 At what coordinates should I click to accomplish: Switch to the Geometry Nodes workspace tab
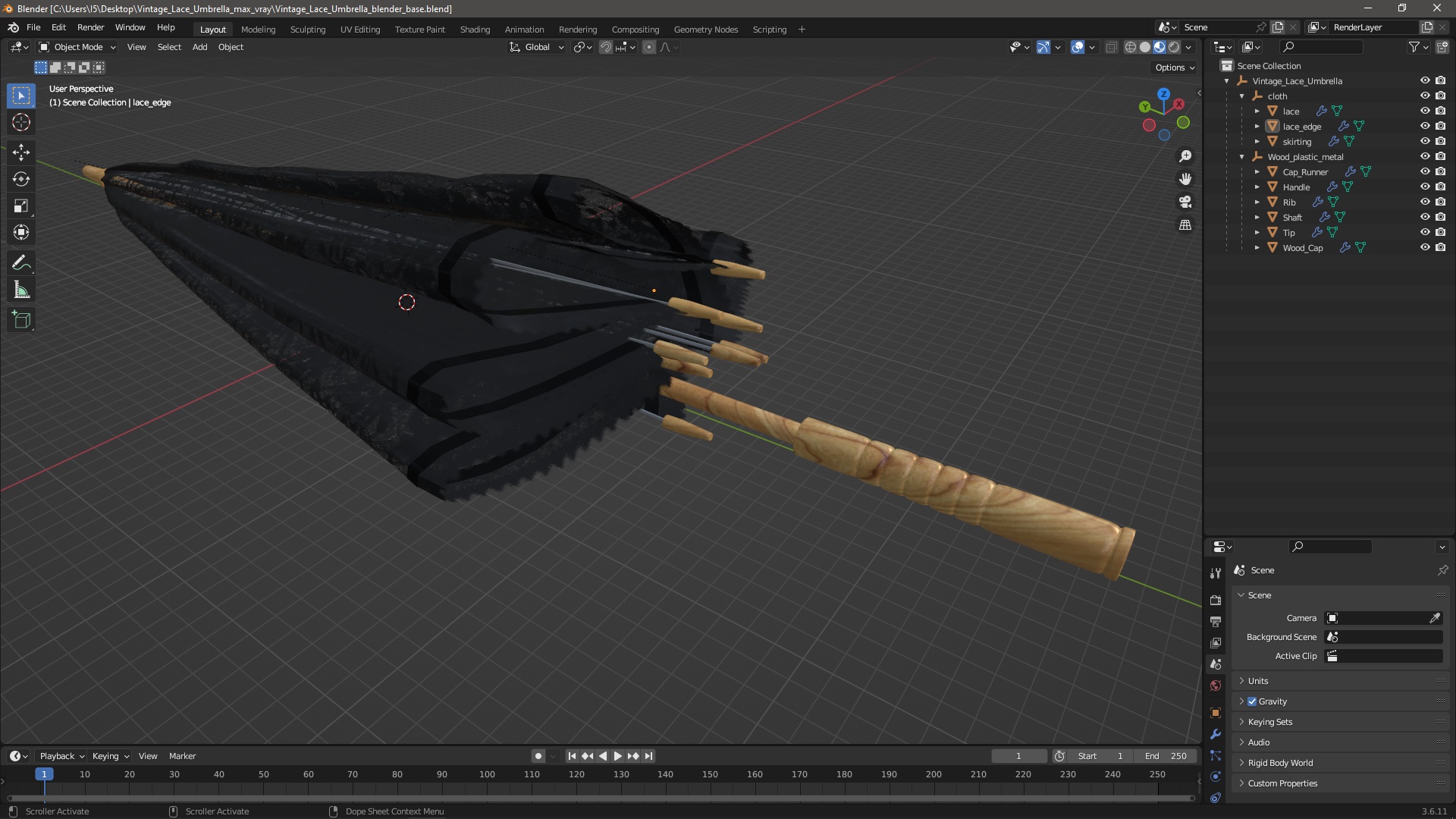[x=705, y=30]
